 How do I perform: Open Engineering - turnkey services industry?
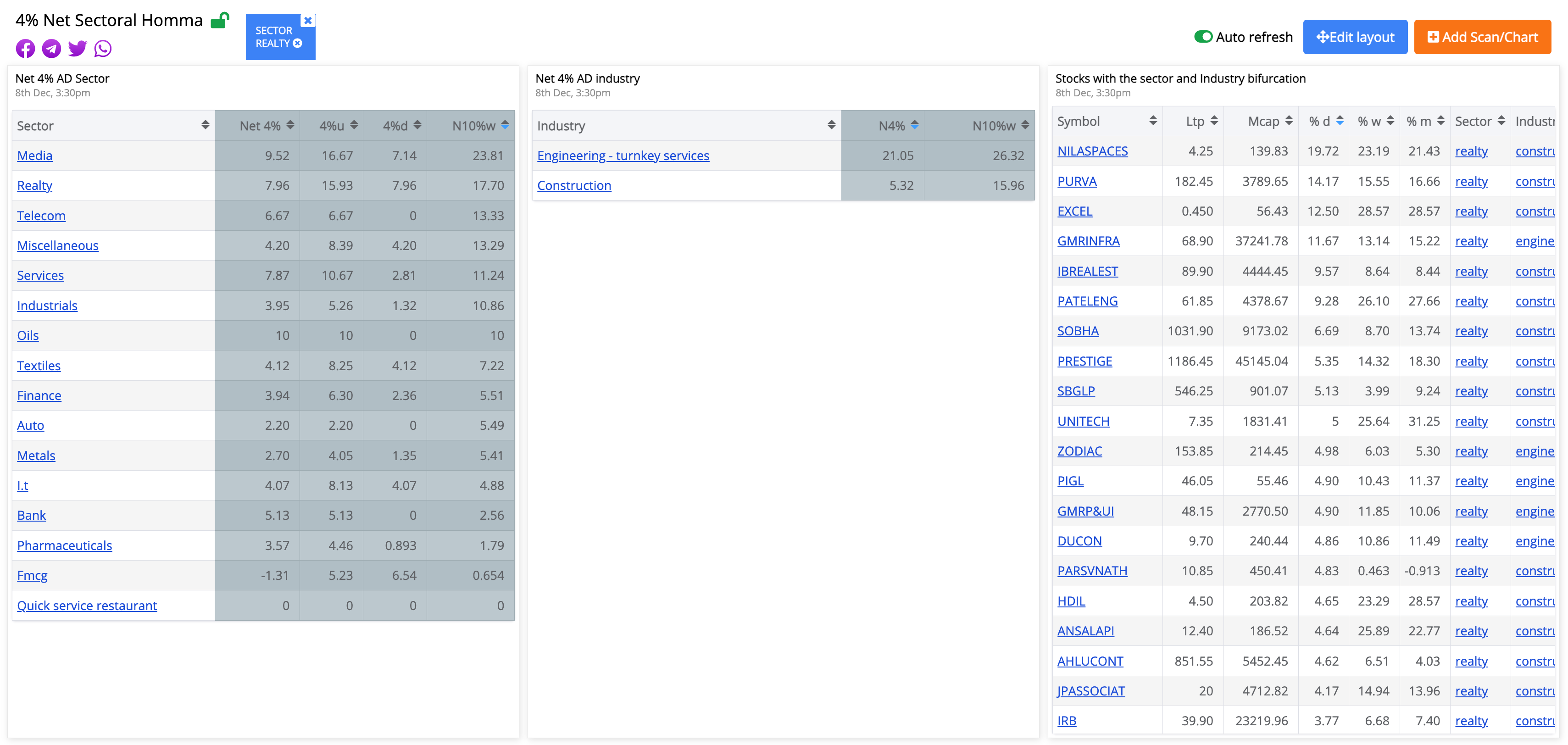coord(623,156)
